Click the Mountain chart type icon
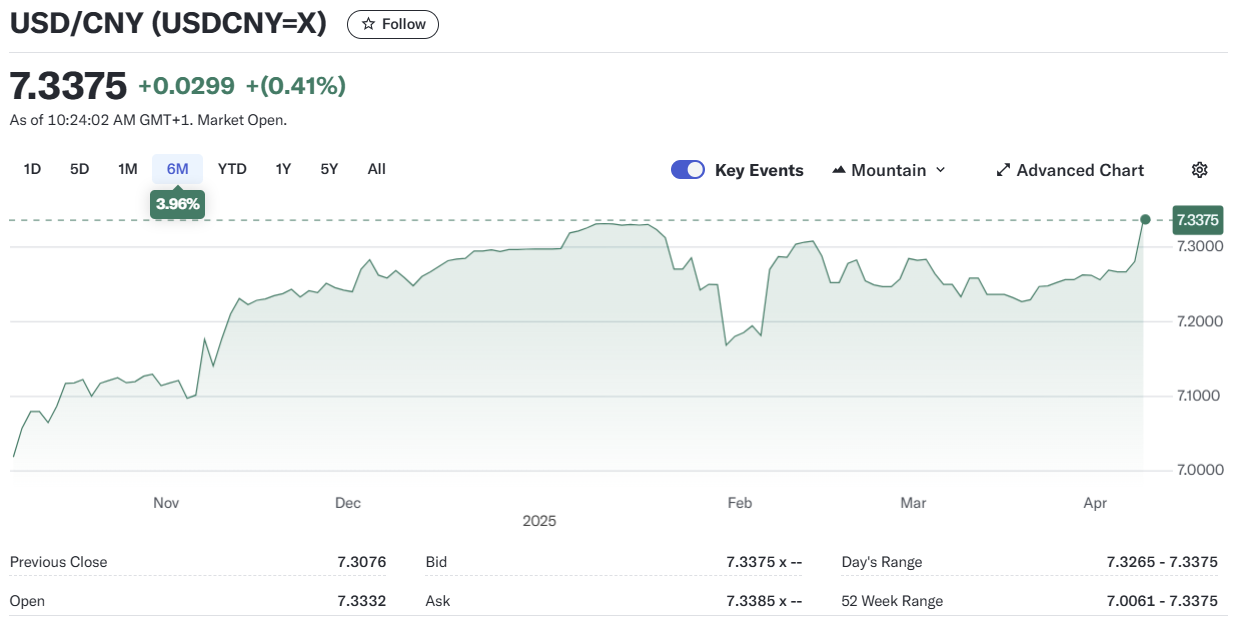The height and width of the screenshot is (628, 1237). (x=839, y=171)
